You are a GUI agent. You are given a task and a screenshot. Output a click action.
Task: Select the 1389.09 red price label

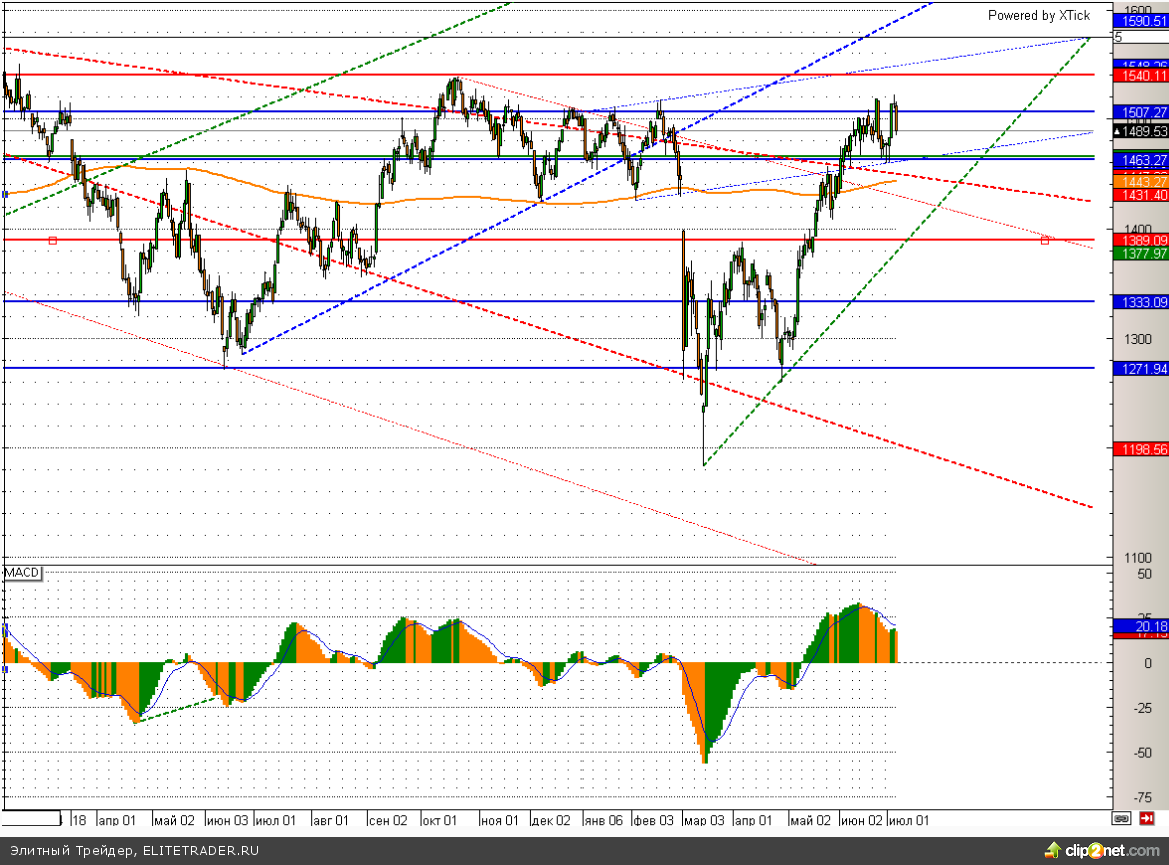point(1141,240)
